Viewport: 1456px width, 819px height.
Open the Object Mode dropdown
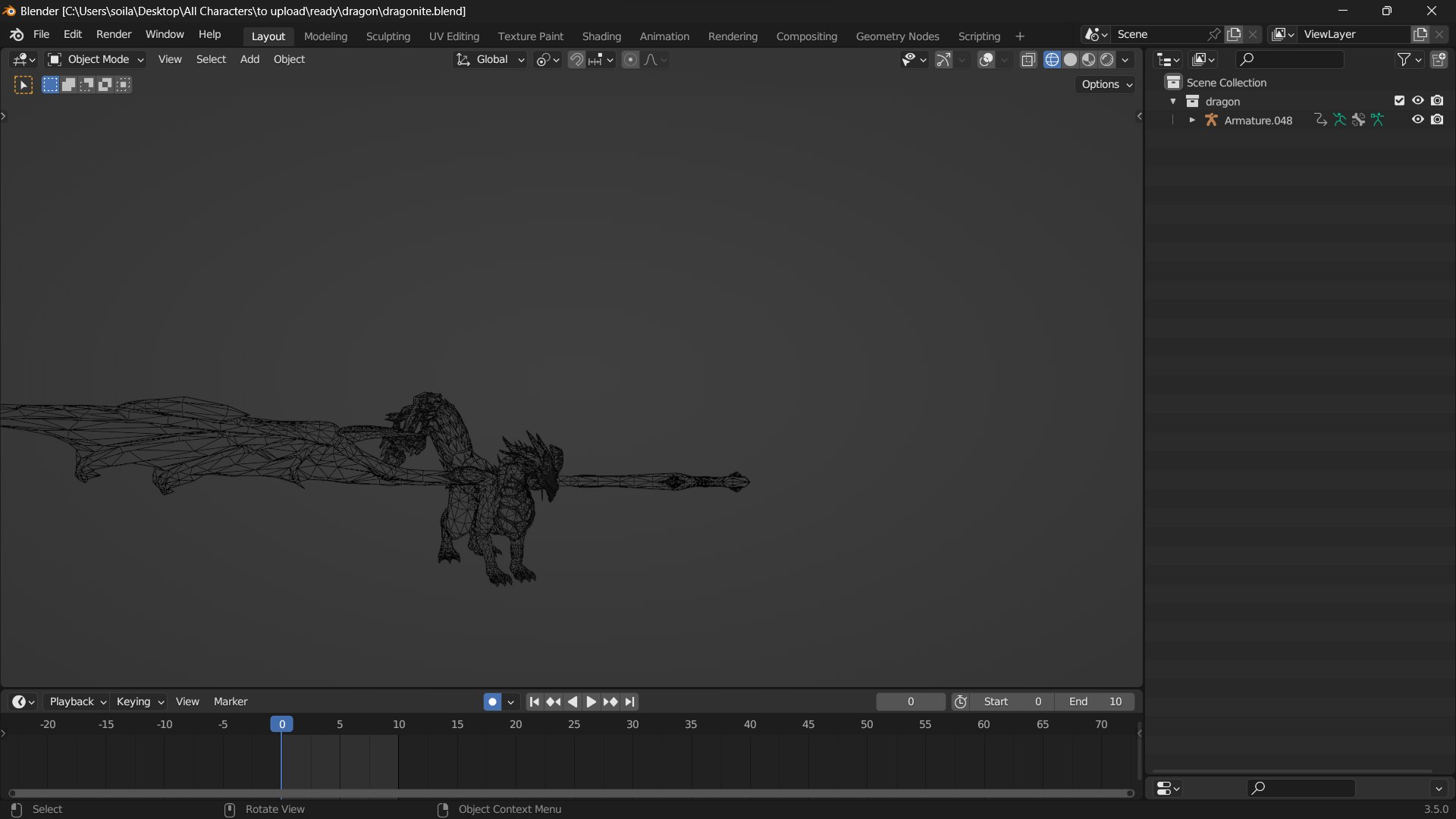(x=96, y=59)
